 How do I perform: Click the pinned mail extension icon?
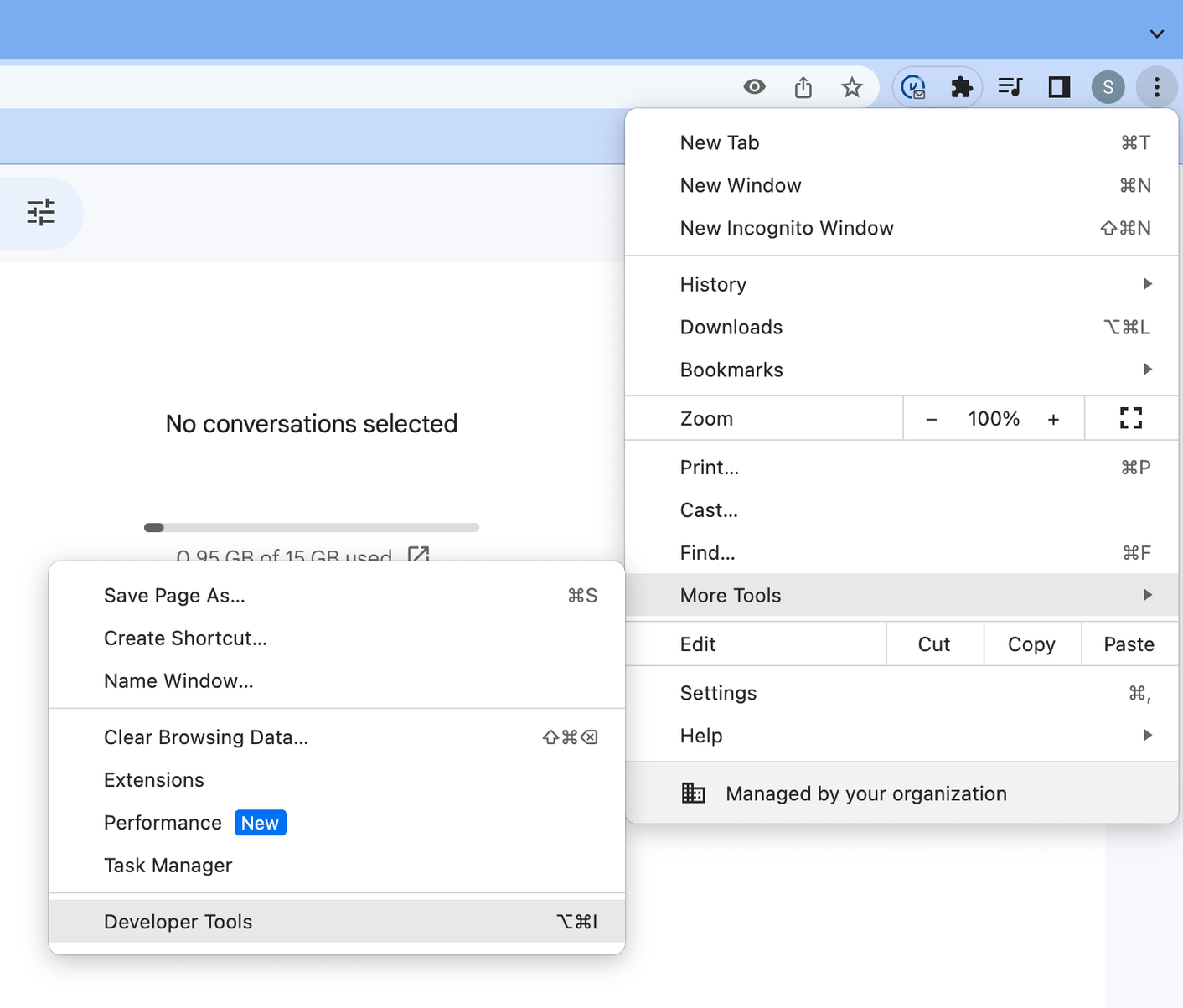point(913,86)
